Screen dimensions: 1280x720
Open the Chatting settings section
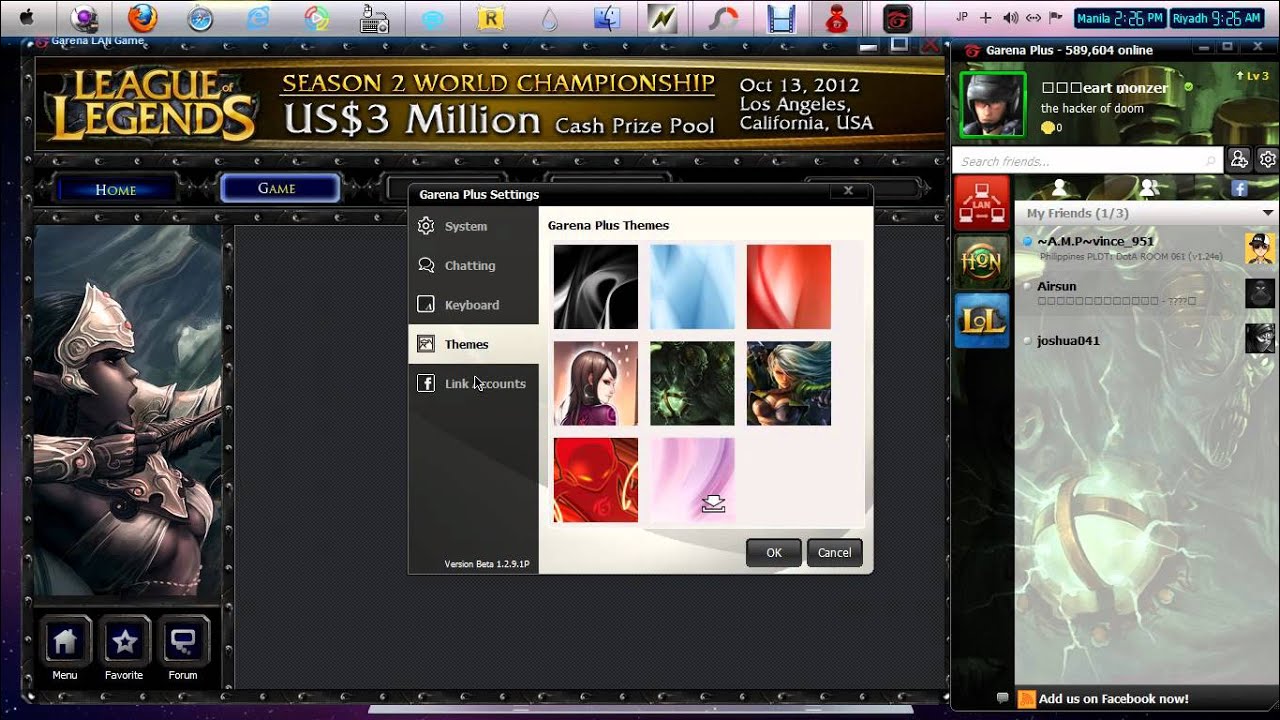(473, 265)
